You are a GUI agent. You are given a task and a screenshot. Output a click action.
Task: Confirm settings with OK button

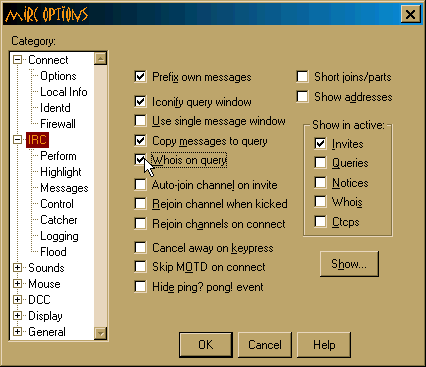206,345
